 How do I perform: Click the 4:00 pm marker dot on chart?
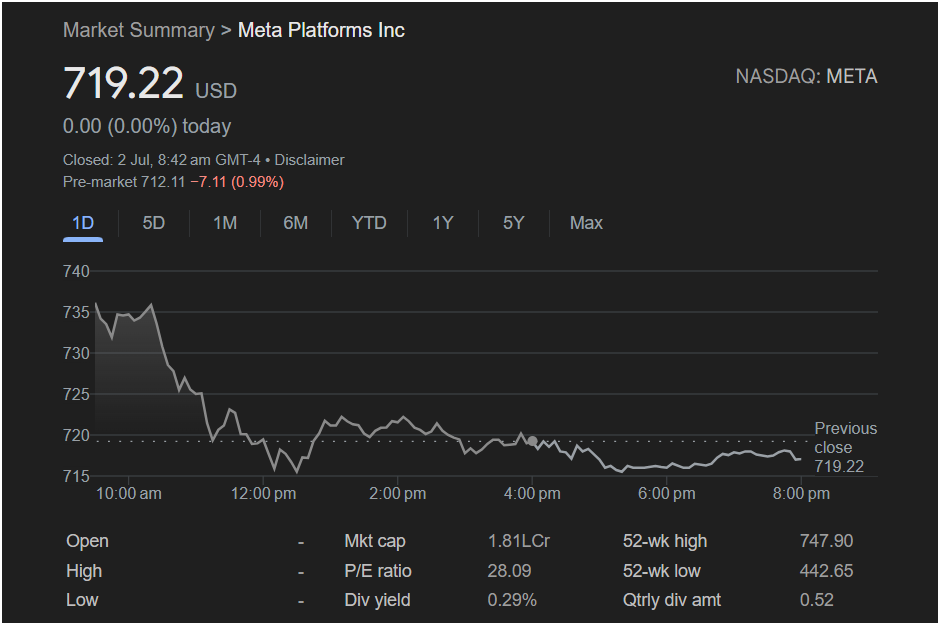[532, 441]
